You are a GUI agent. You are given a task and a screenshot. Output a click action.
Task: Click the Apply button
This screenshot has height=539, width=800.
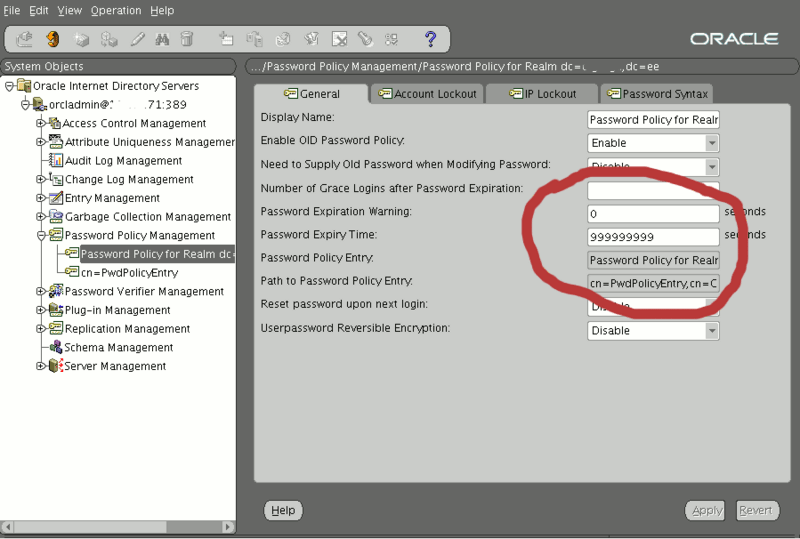click(704, 510)
